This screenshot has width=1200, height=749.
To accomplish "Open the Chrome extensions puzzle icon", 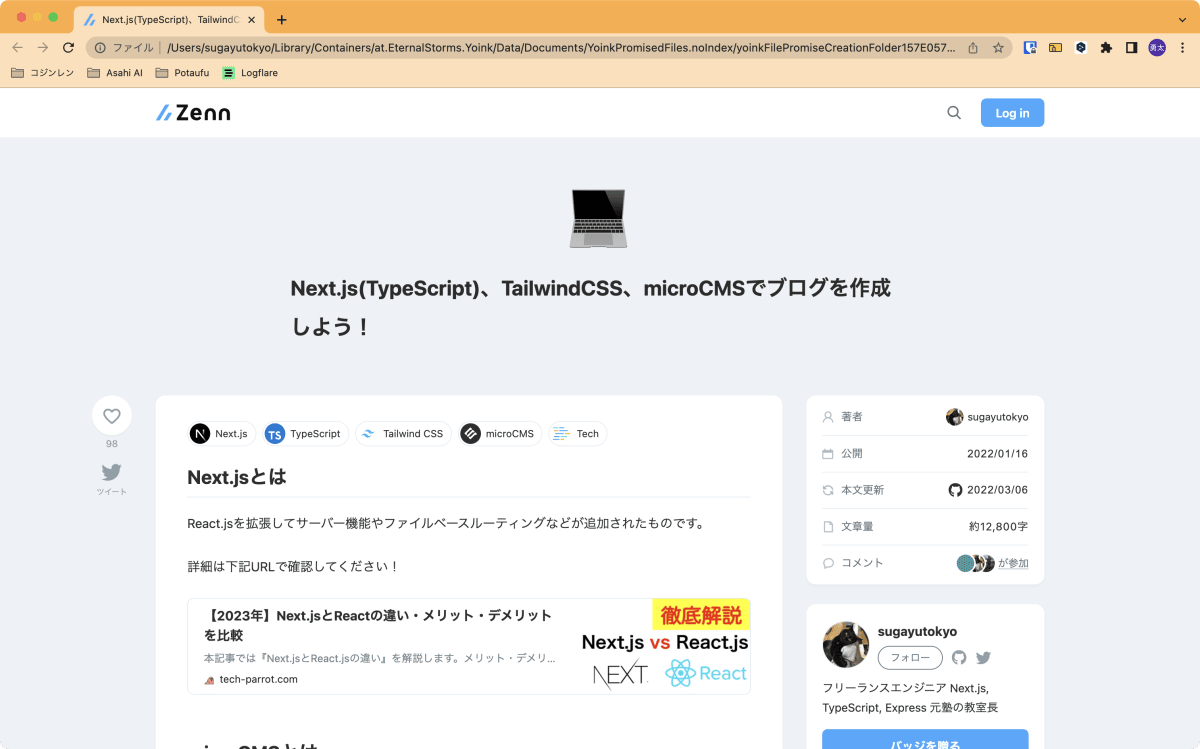I will click(1106, 47).
